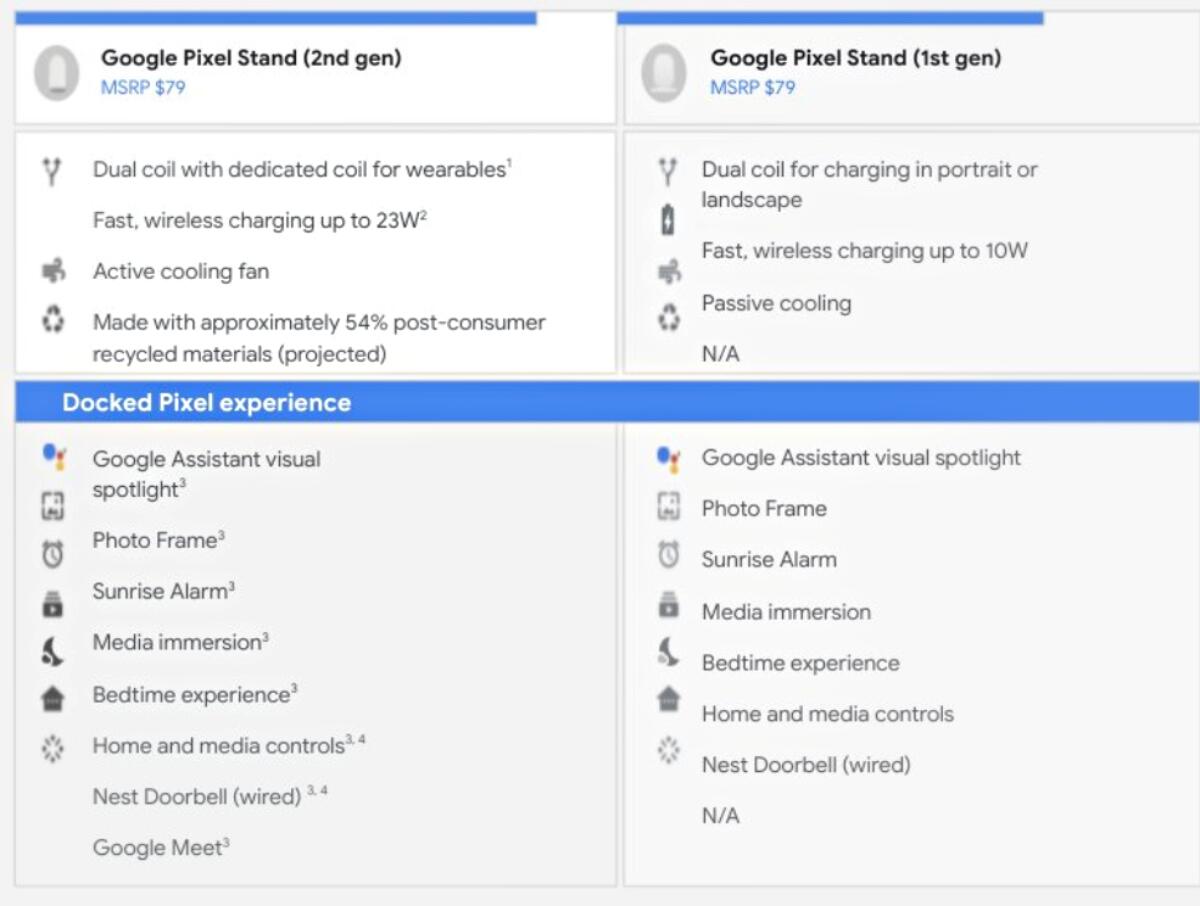The height and width of the screenshot is (906, 1200).
Task: Click the Pixel Stand 2nd gen product thumbnail
Action: point(56,73)
